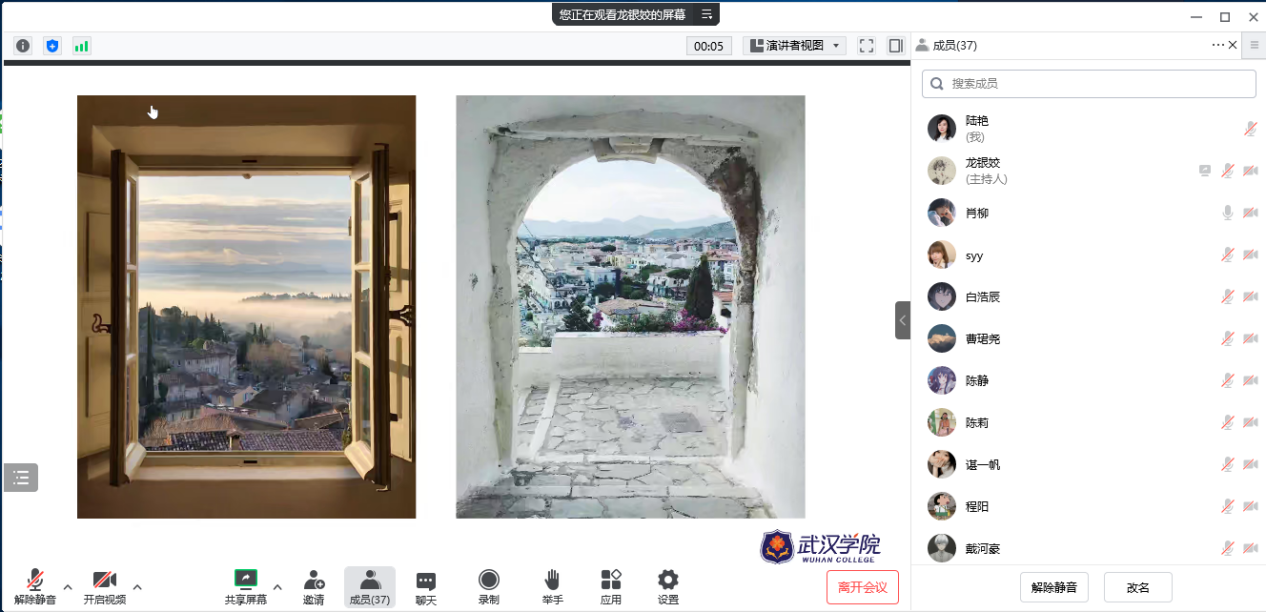This screenshot has height=612, width=1266.
Task: Click the red 离开会议 leave button
Action: tap(862, 587)
